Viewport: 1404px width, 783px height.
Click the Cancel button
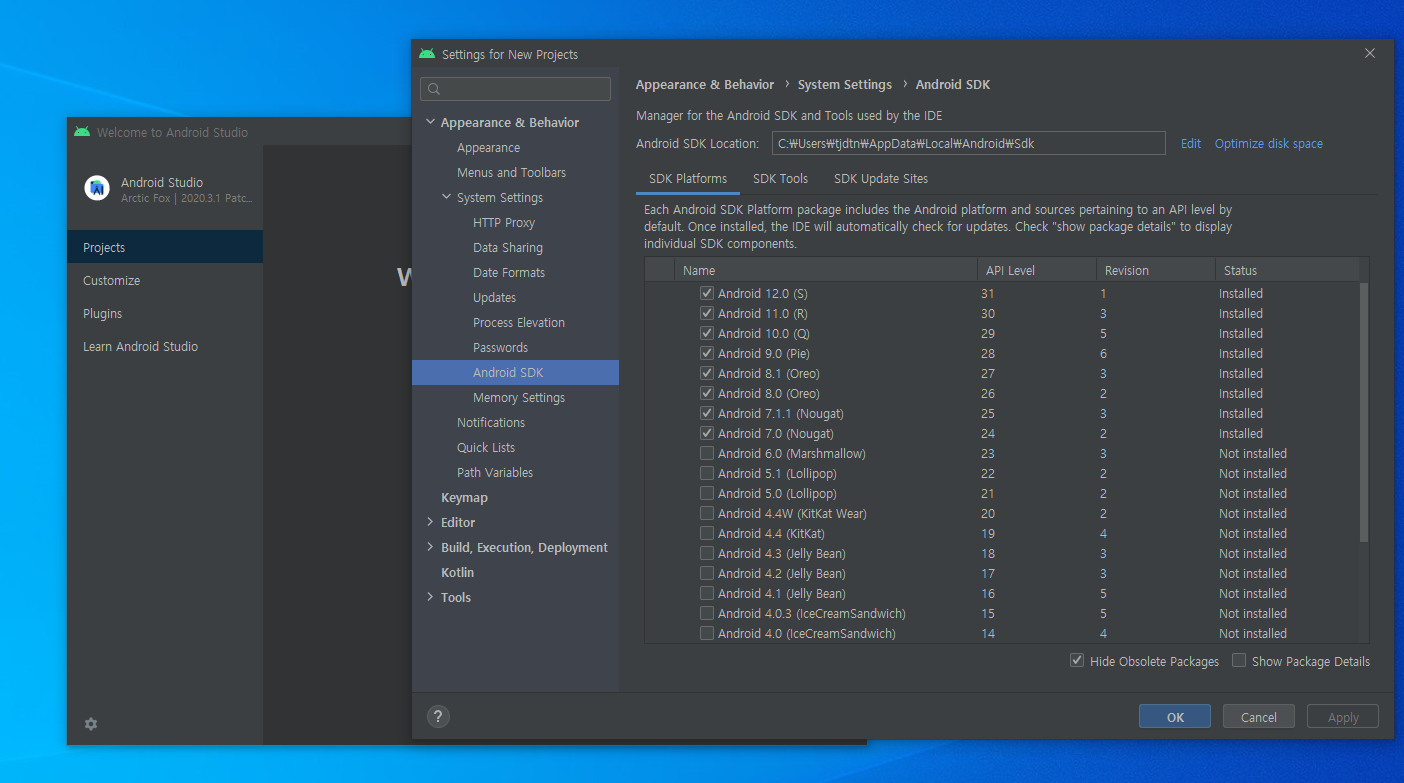1258,716
